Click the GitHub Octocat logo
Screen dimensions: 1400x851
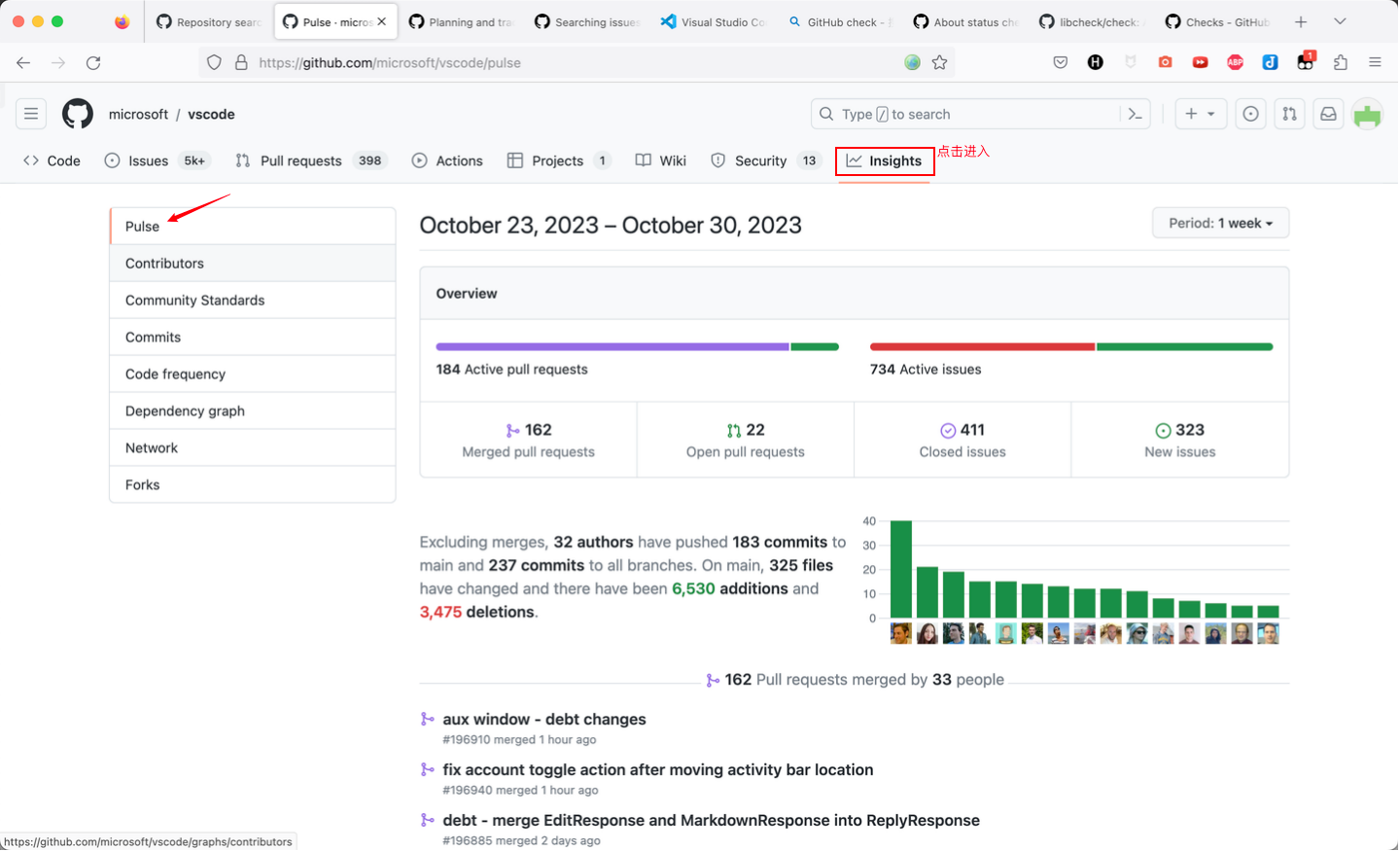[78, 114]
